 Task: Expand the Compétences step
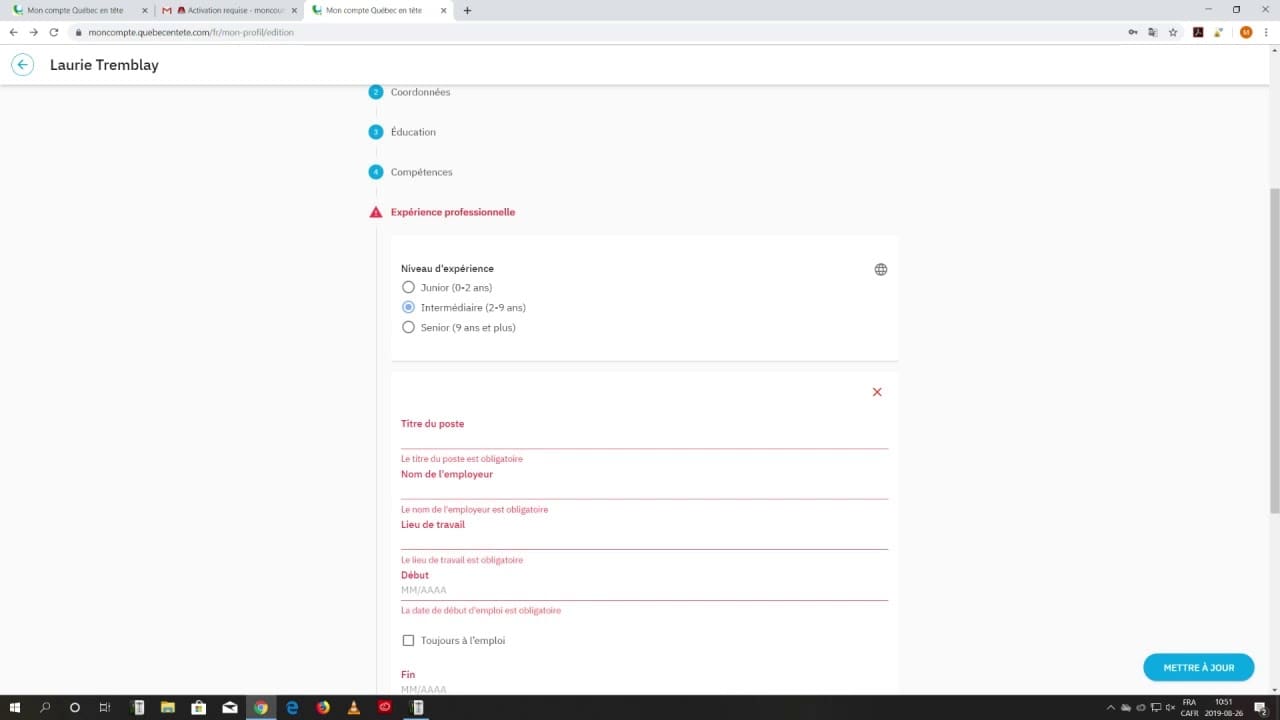pyautogui.click(x=421, y=172)
